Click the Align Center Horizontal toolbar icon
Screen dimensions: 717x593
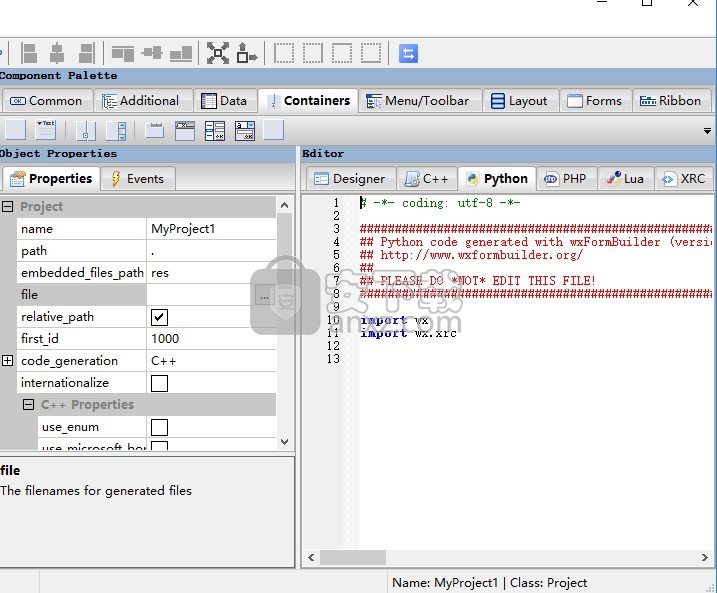[x=57, y=53]
